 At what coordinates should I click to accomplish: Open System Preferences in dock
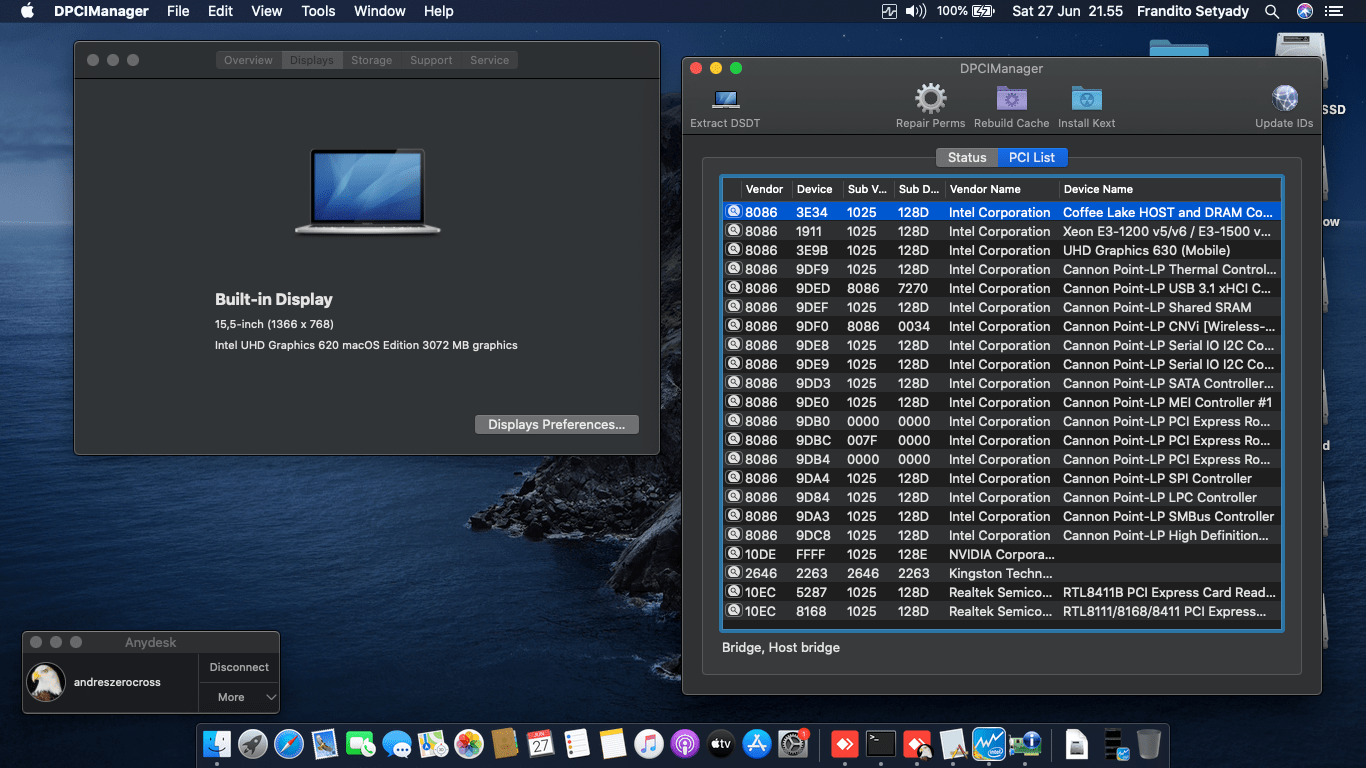[793, 744]
